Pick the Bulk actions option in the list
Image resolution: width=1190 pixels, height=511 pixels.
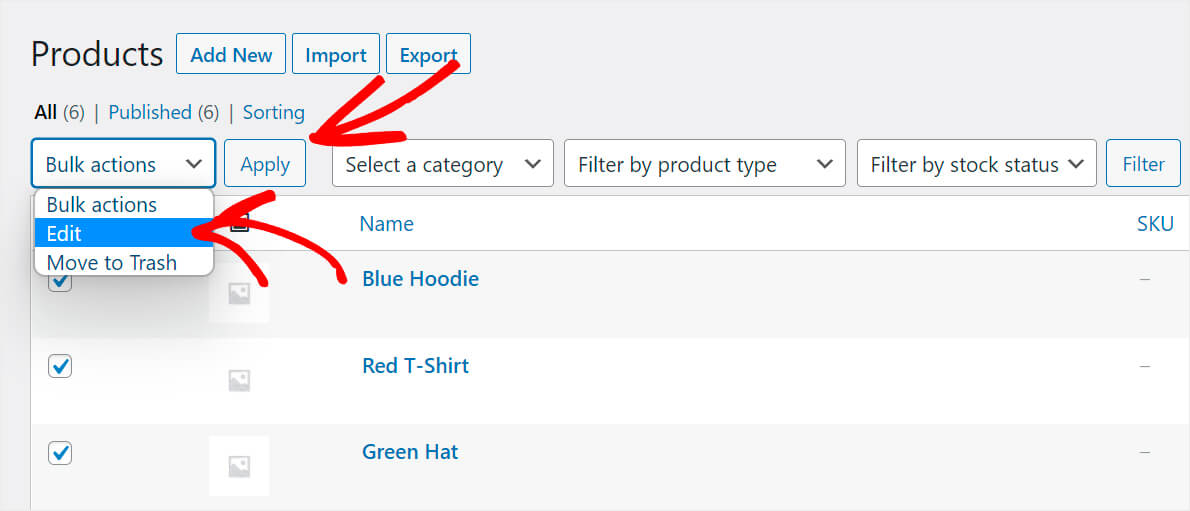102,204
